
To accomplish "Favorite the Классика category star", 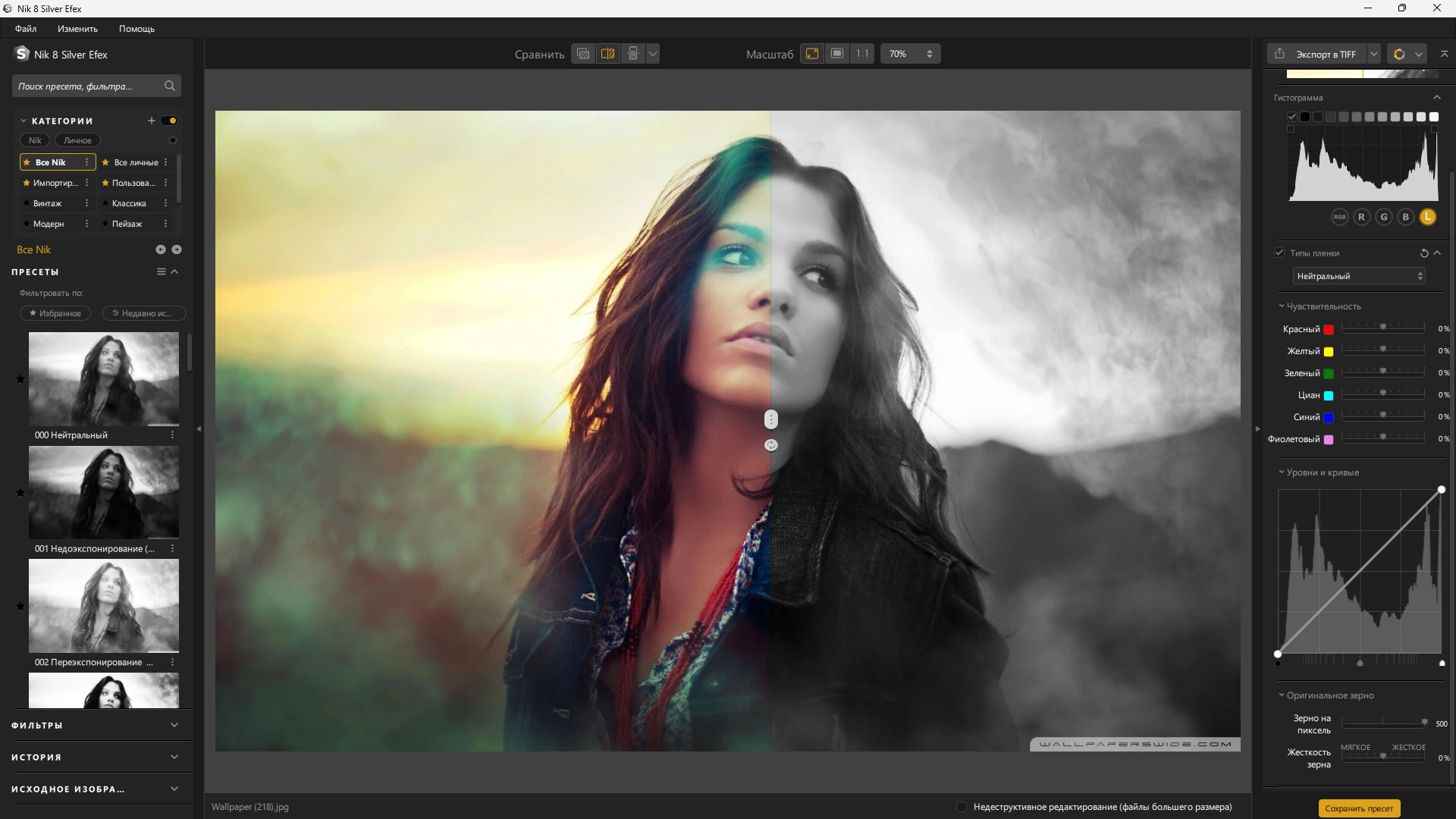I will (x=105, y=203).
